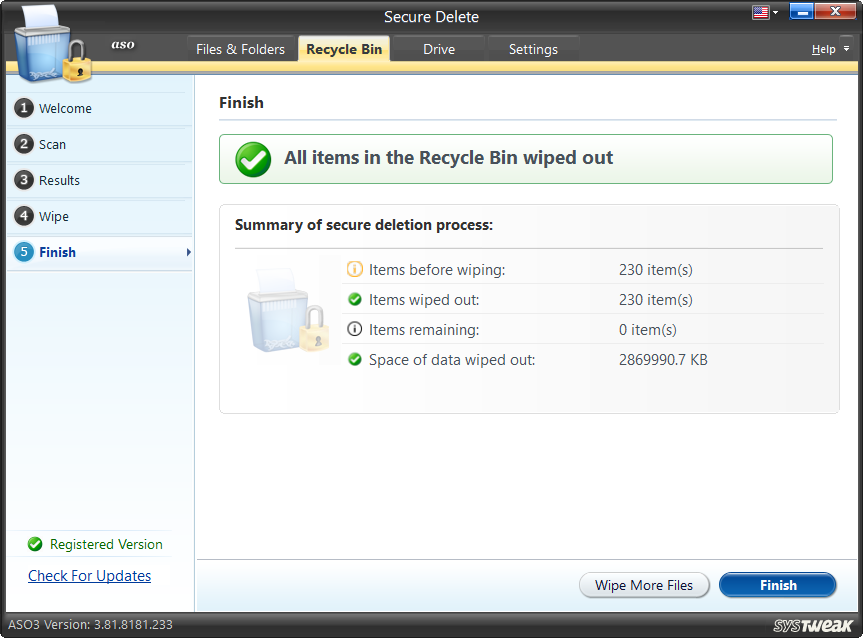The width and height of the screenshot is (864, 639).
Task: Open the Help dropdown menu
Action: (826, 48)
